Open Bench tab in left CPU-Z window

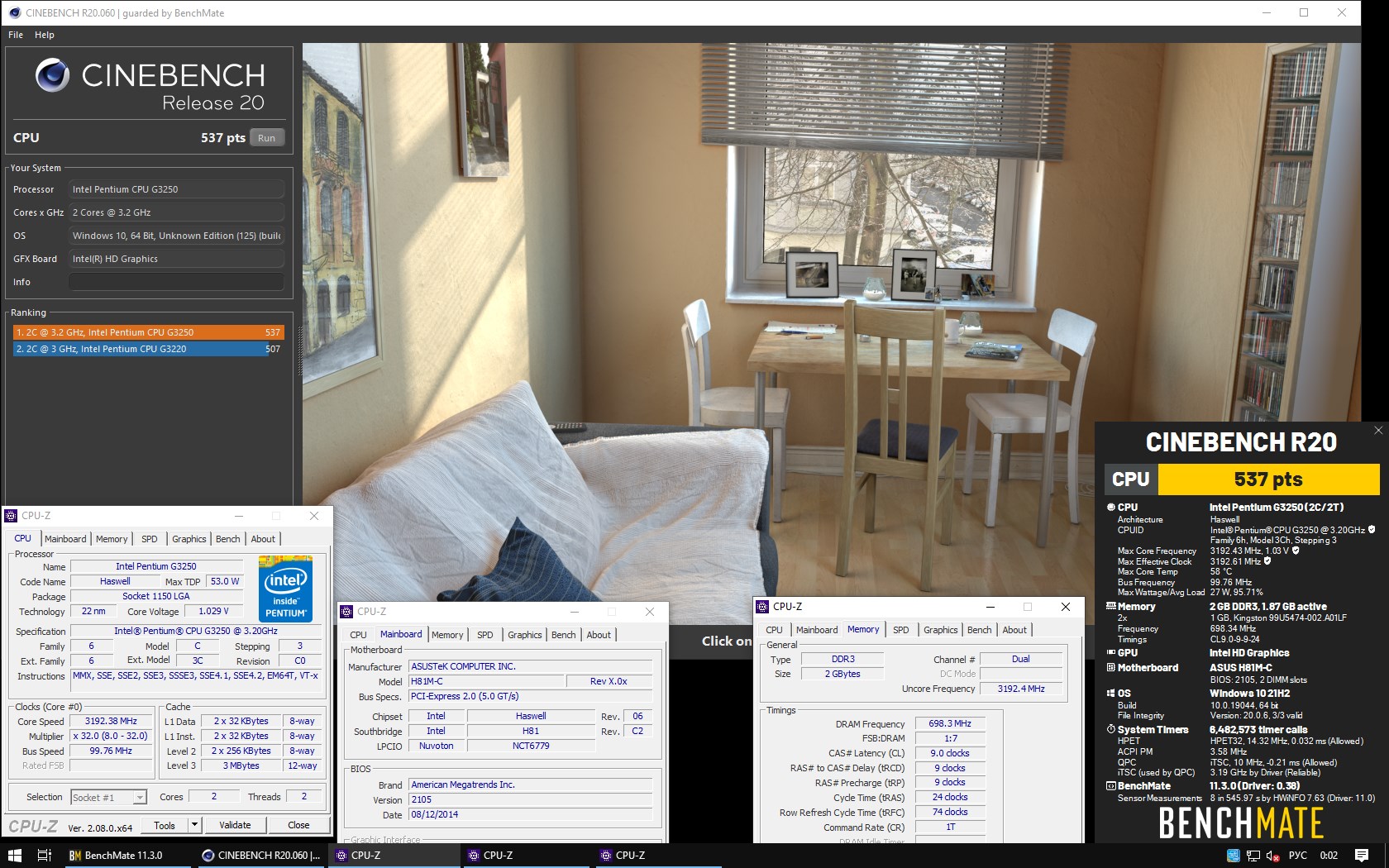pos(227,539)
